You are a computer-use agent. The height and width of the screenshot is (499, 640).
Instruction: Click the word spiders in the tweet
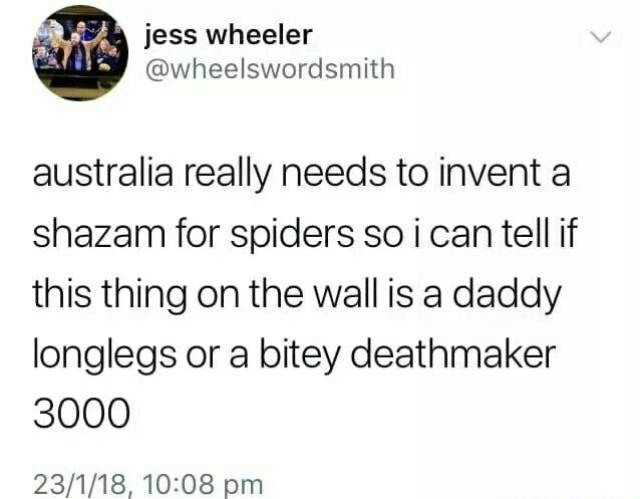pyautogui.click(x=292, y=236)
